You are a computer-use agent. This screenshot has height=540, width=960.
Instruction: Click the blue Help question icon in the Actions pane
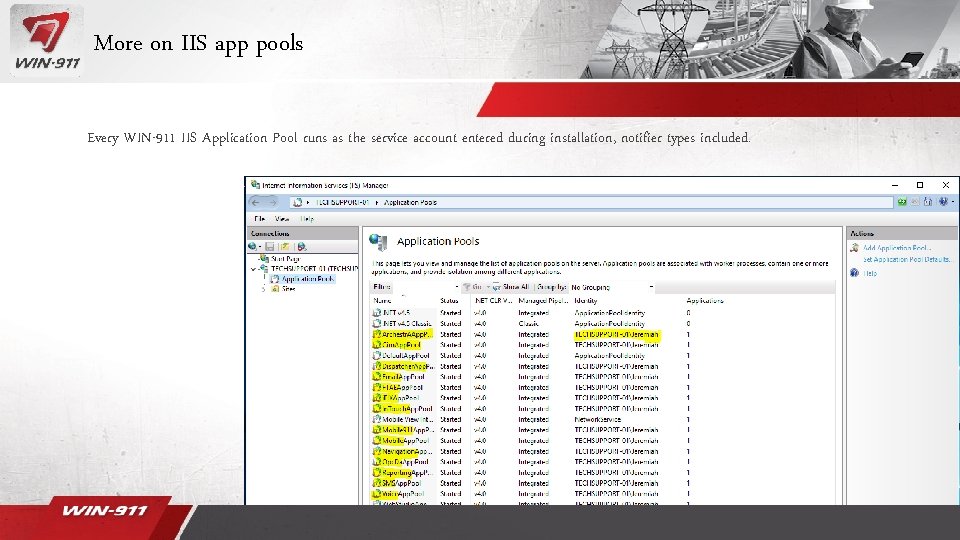tap(855, 273)
